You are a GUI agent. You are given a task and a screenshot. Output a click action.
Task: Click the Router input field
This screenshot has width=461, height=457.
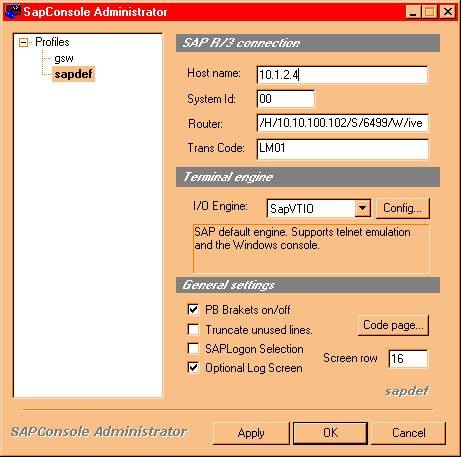point(342,123)
